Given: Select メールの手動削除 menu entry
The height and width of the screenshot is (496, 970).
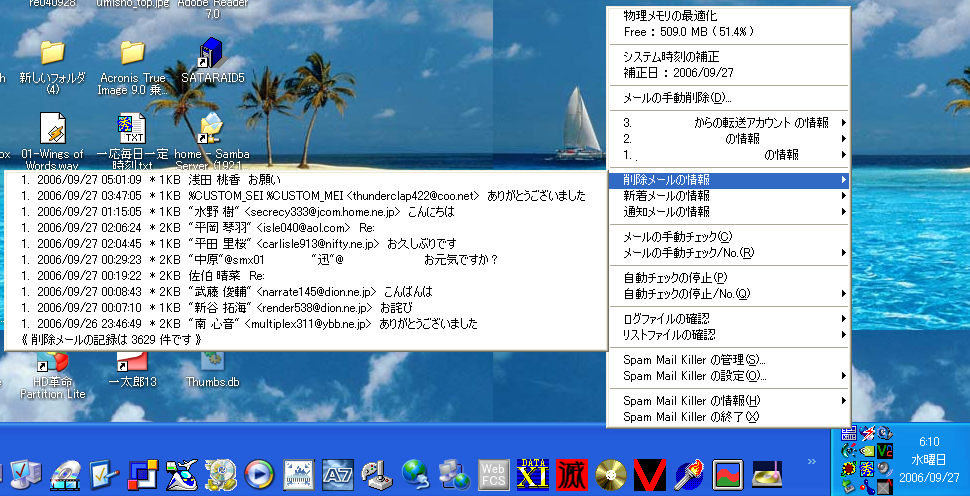Looking at the screenshot, I should 677,98.
